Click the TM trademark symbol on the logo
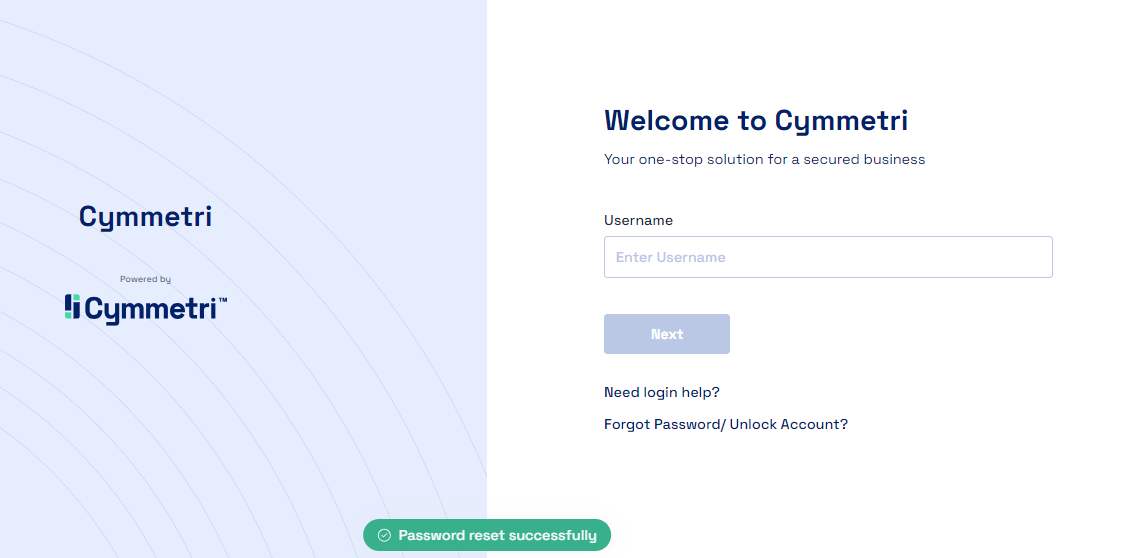 222,300
